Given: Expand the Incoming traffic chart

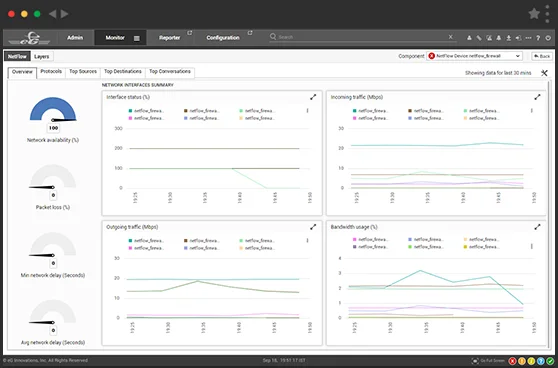Looking at the screenshot, I should pyautogui.click(x=537, y=97).
